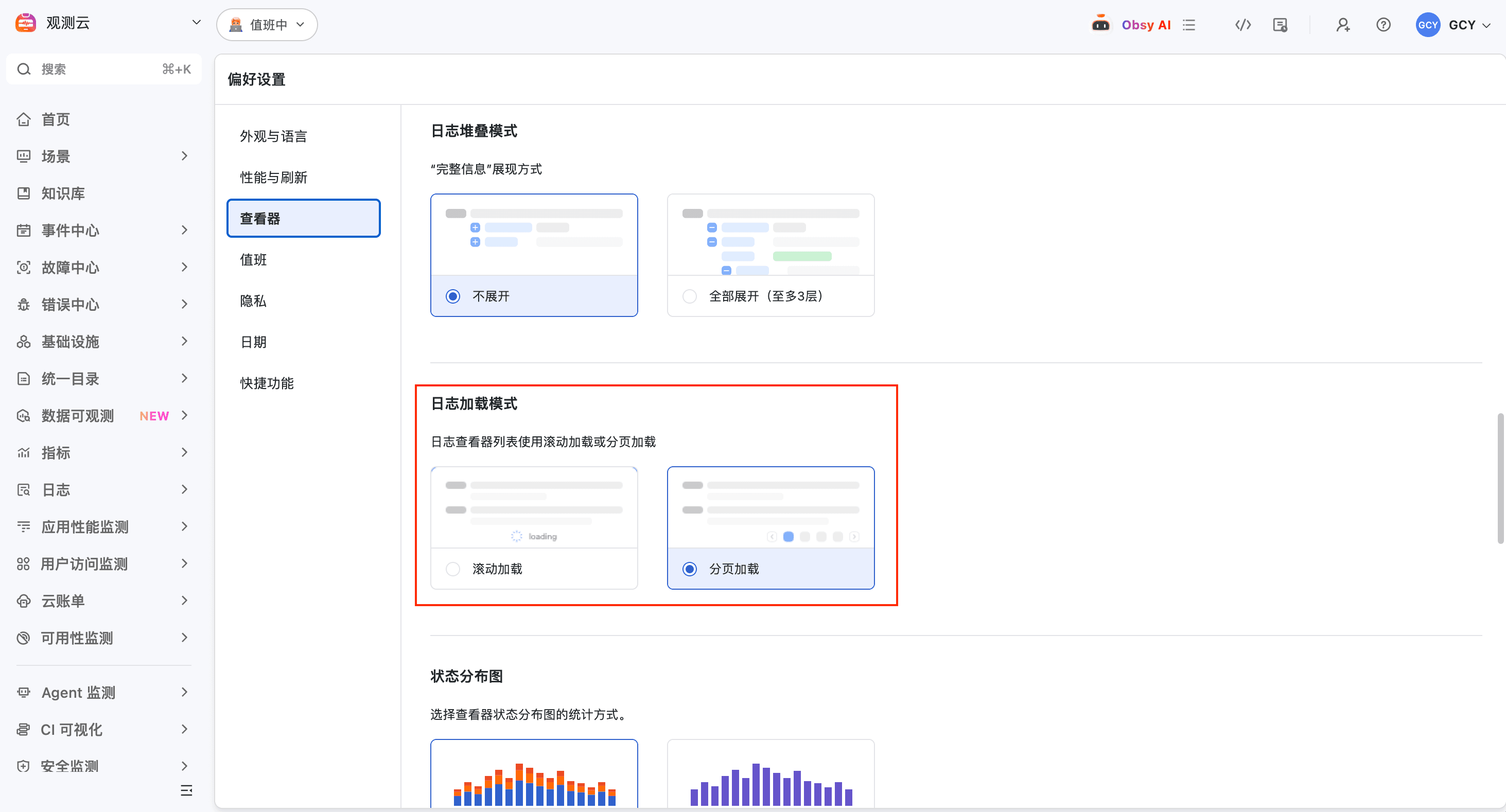Click the 云账单 sidebar icon

point(23,601)
